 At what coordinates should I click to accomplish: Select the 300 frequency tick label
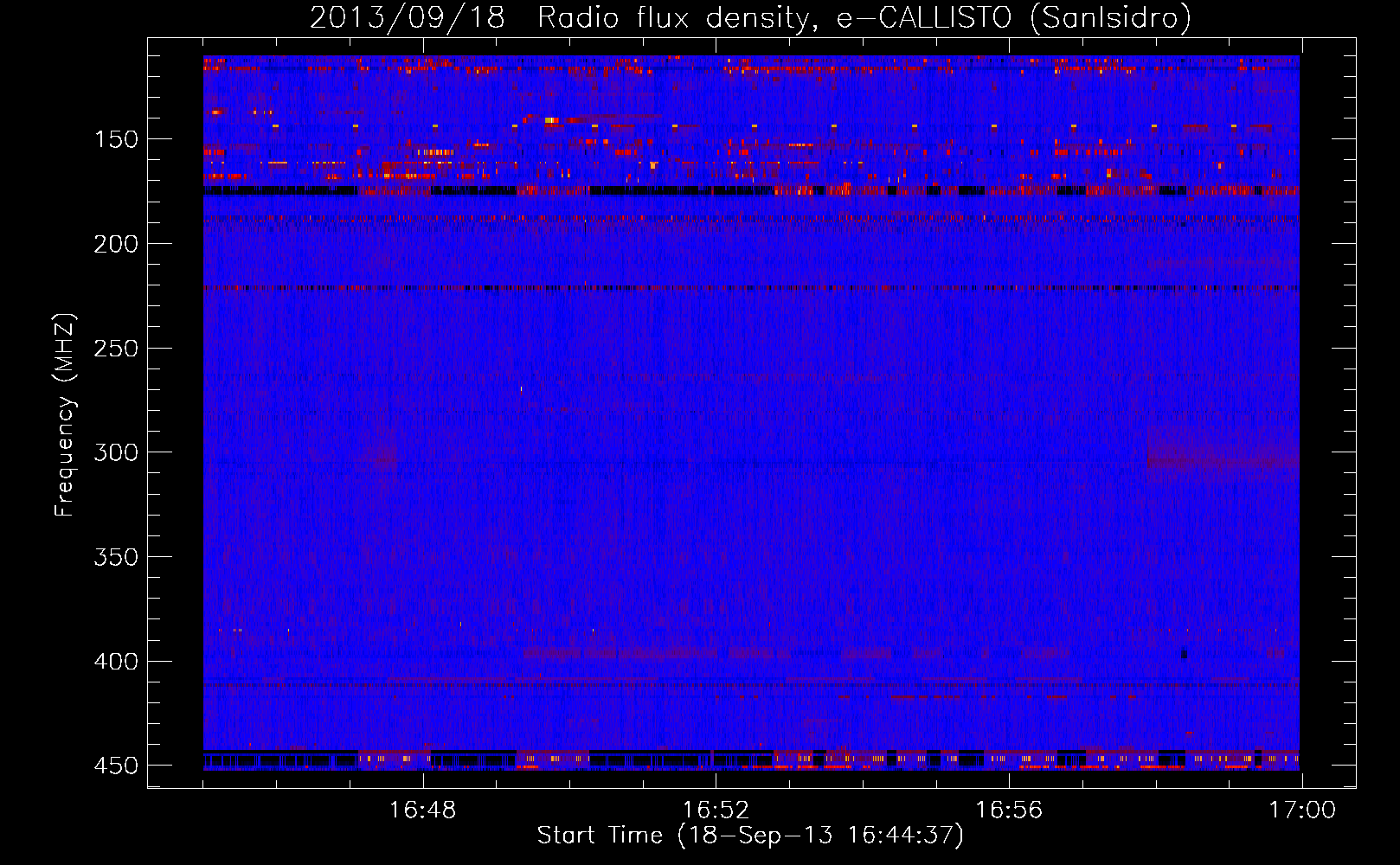(x=115, y=453)
